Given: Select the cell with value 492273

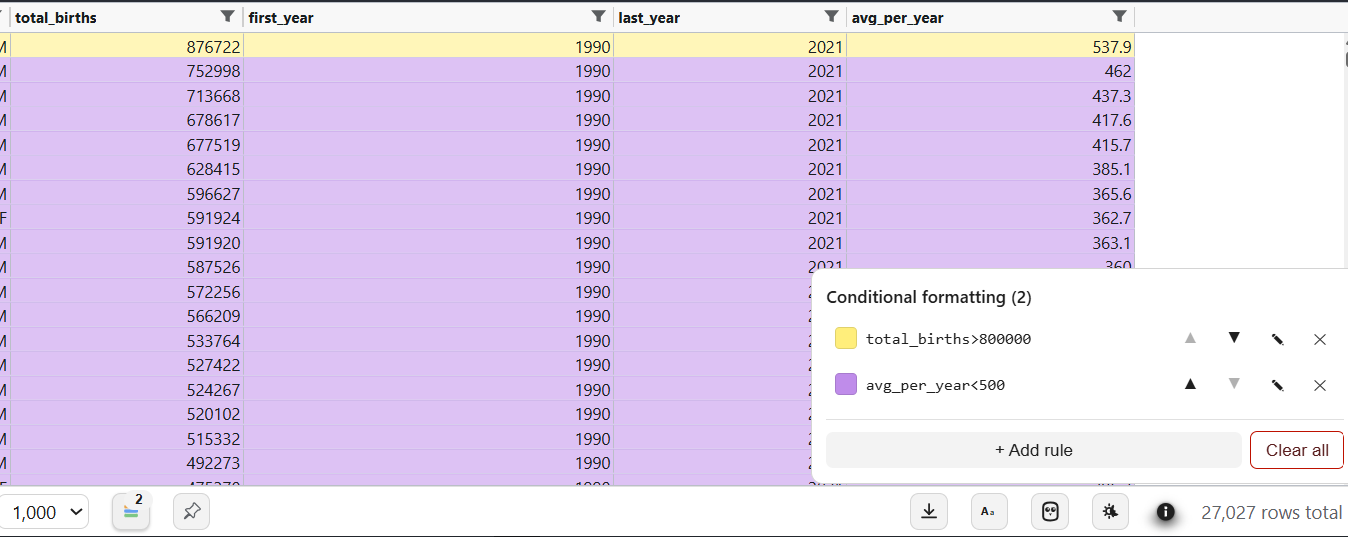Looking at the screenshot, I should click(127, 463).
